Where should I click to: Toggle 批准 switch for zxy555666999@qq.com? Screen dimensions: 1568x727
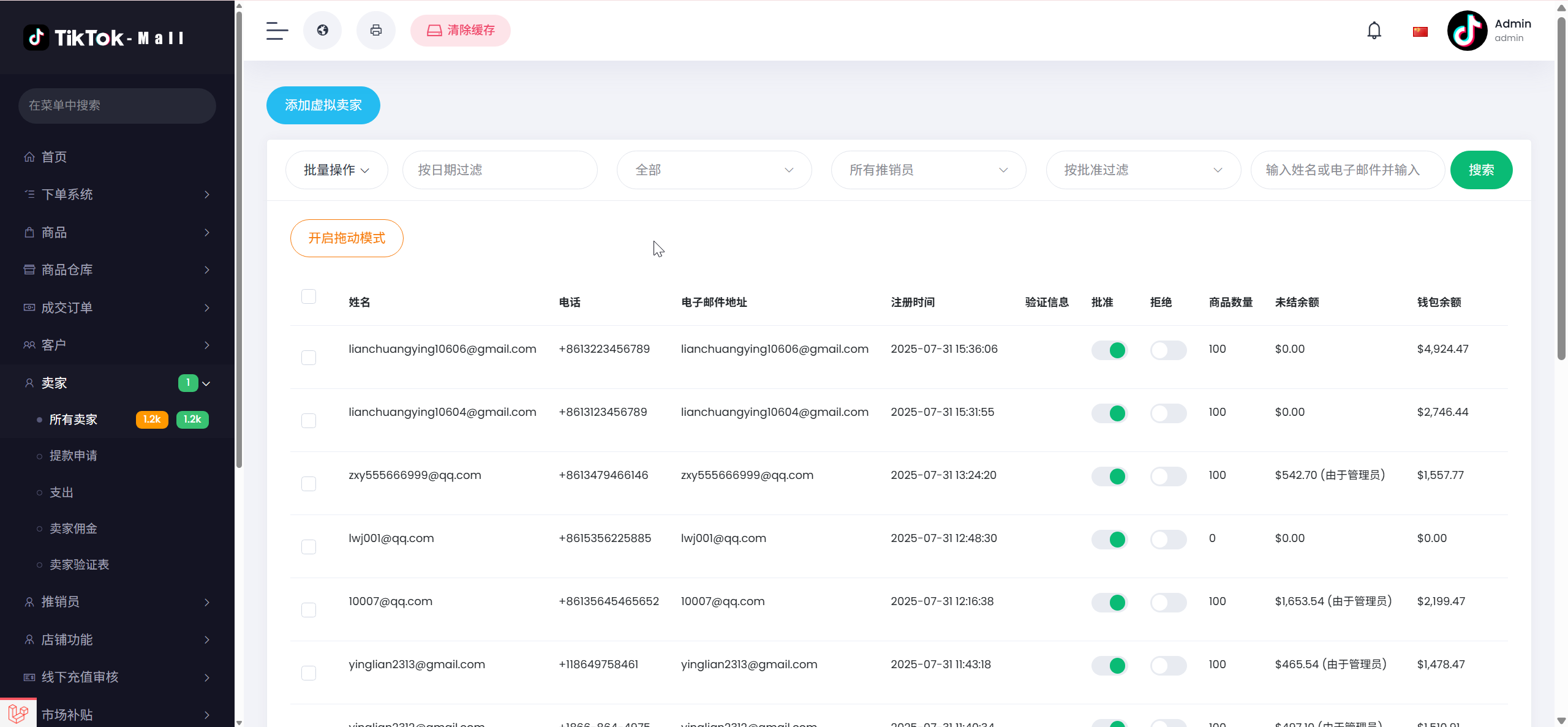1109,477
